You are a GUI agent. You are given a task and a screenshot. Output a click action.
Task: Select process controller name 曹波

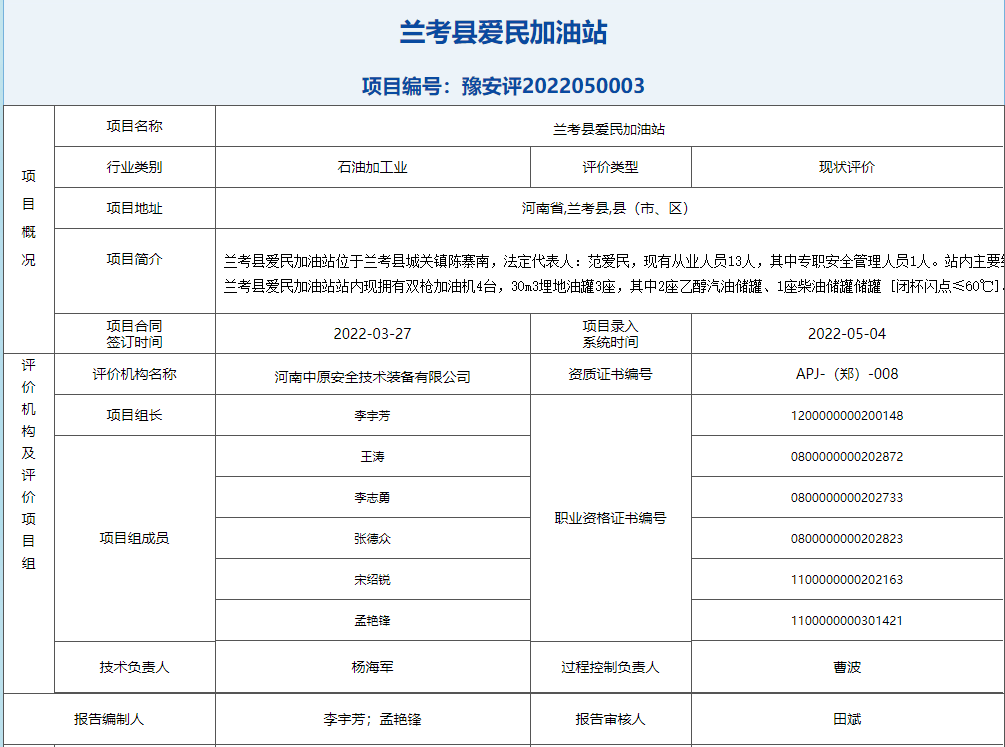click(x=847, y=667)
